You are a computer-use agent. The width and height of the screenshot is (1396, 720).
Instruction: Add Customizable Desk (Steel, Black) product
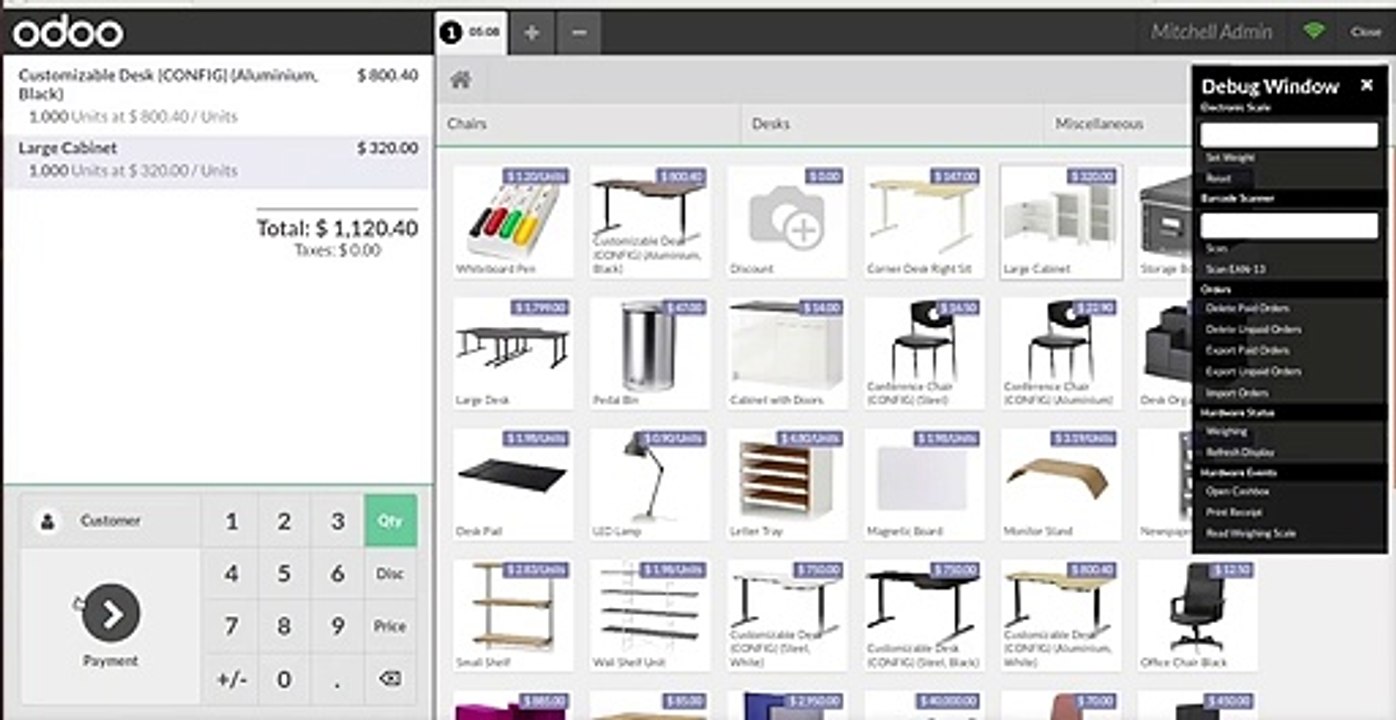pyautogui.click(x=924, y=616)
